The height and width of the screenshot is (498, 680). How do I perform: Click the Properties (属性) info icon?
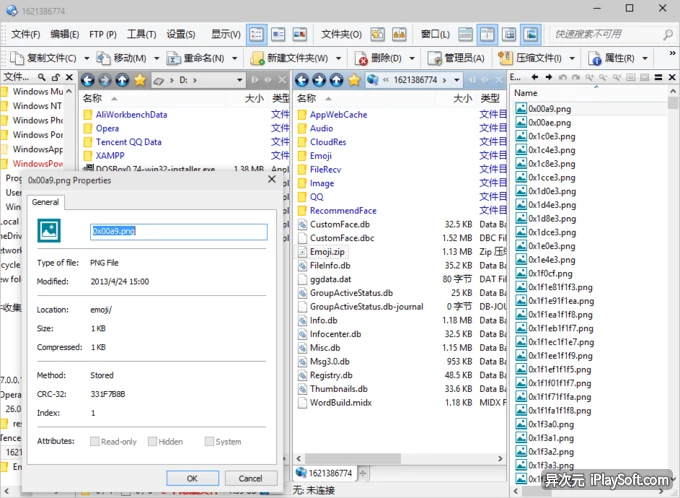click(x=594, y=58)
